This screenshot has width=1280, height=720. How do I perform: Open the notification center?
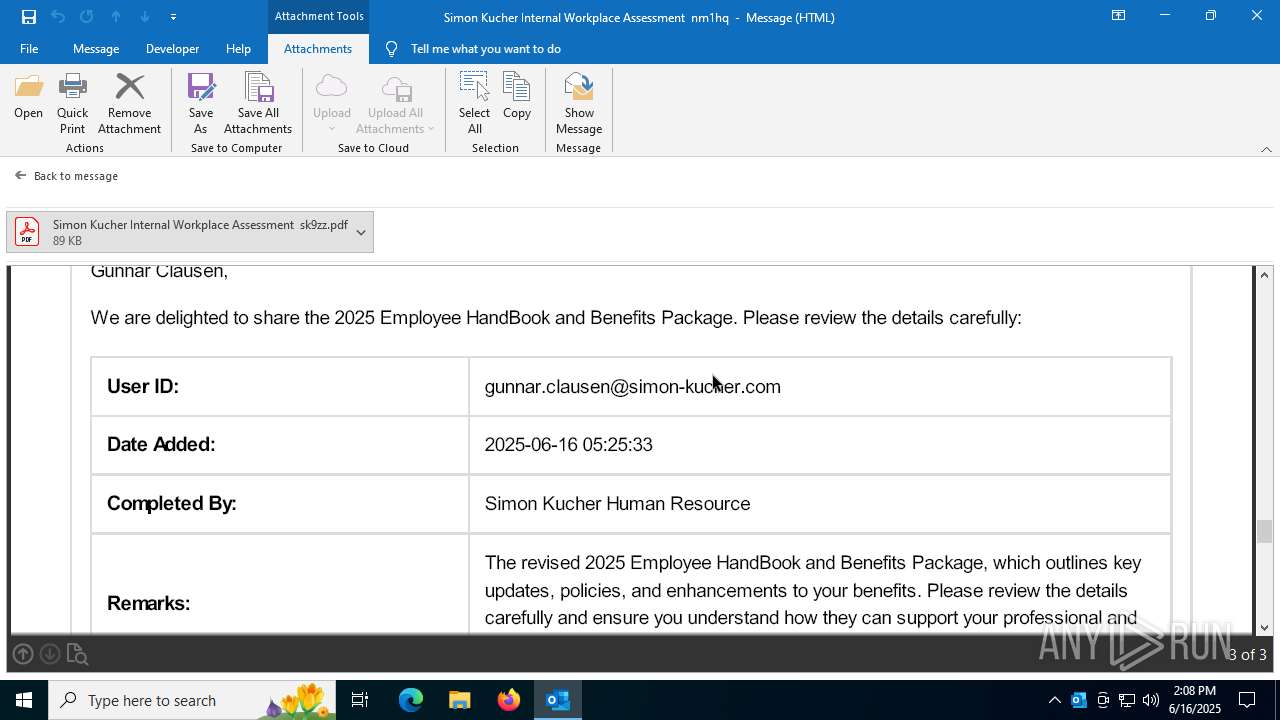tap(1247, 700)
